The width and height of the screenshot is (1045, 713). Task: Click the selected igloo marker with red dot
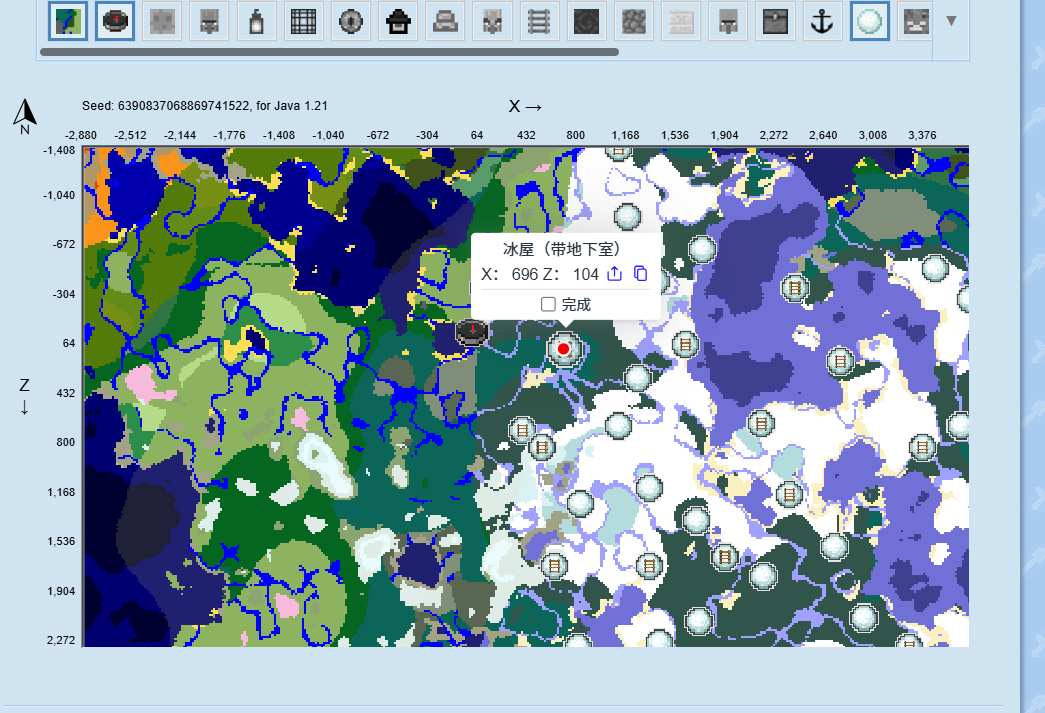(x=564, y=349)
